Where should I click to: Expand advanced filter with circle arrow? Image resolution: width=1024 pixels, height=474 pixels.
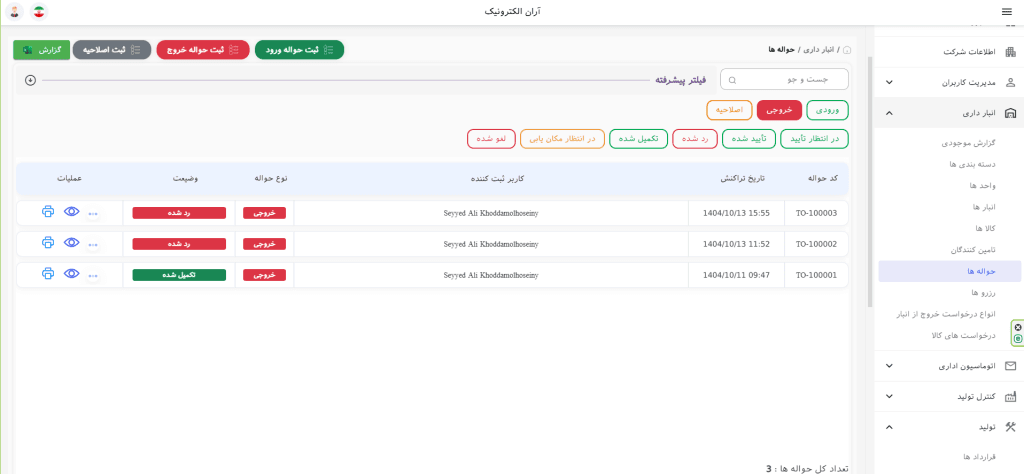tap(30, 80)
